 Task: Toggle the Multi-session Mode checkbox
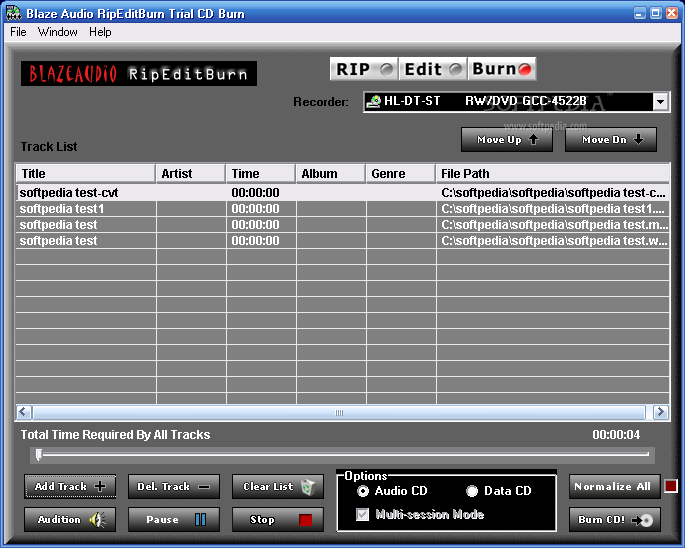(x=363, y=514)
